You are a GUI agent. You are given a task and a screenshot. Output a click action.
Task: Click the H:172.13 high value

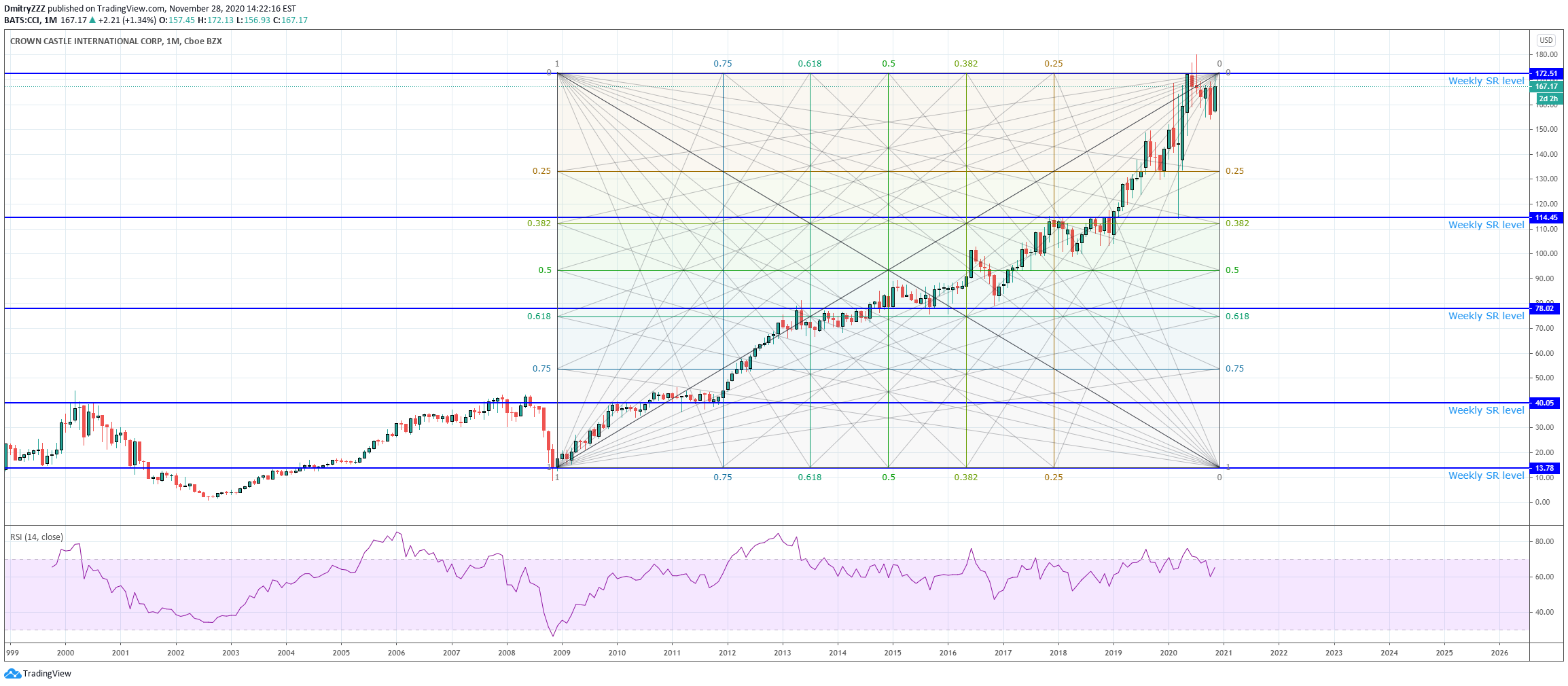coord(215,20)
